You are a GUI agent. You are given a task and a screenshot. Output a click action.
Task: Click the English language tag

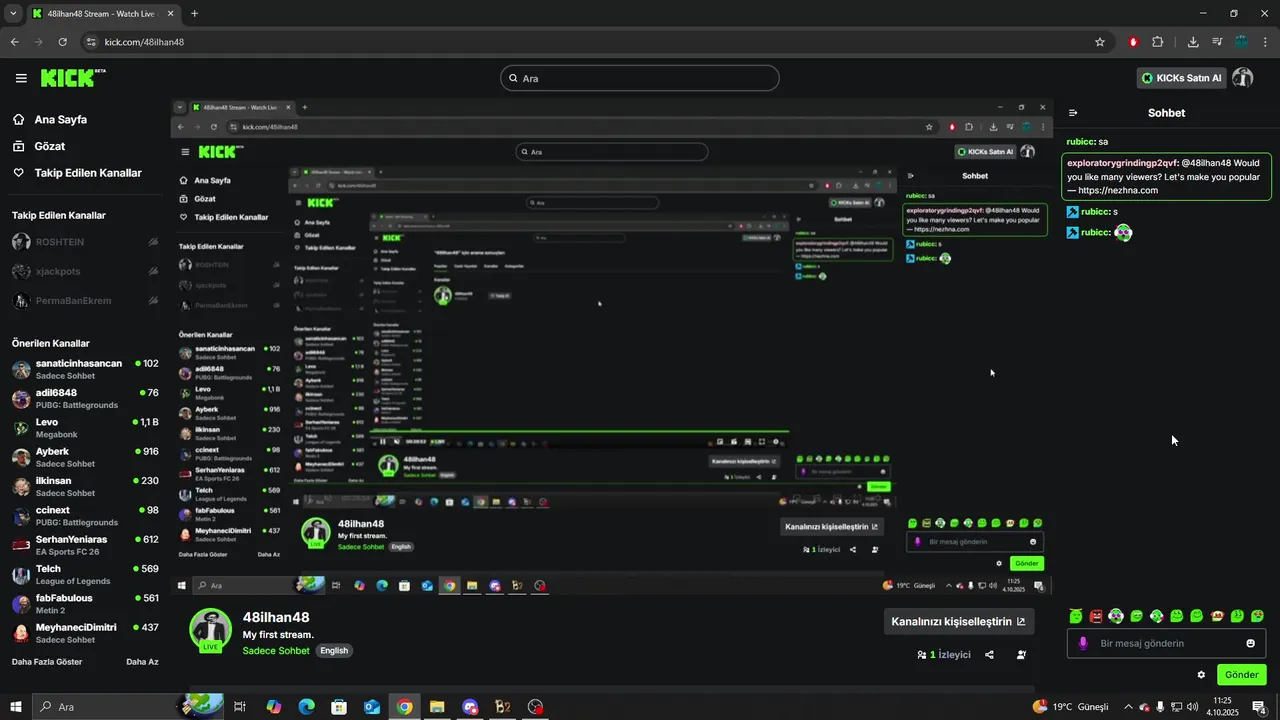tap(334, 651)
